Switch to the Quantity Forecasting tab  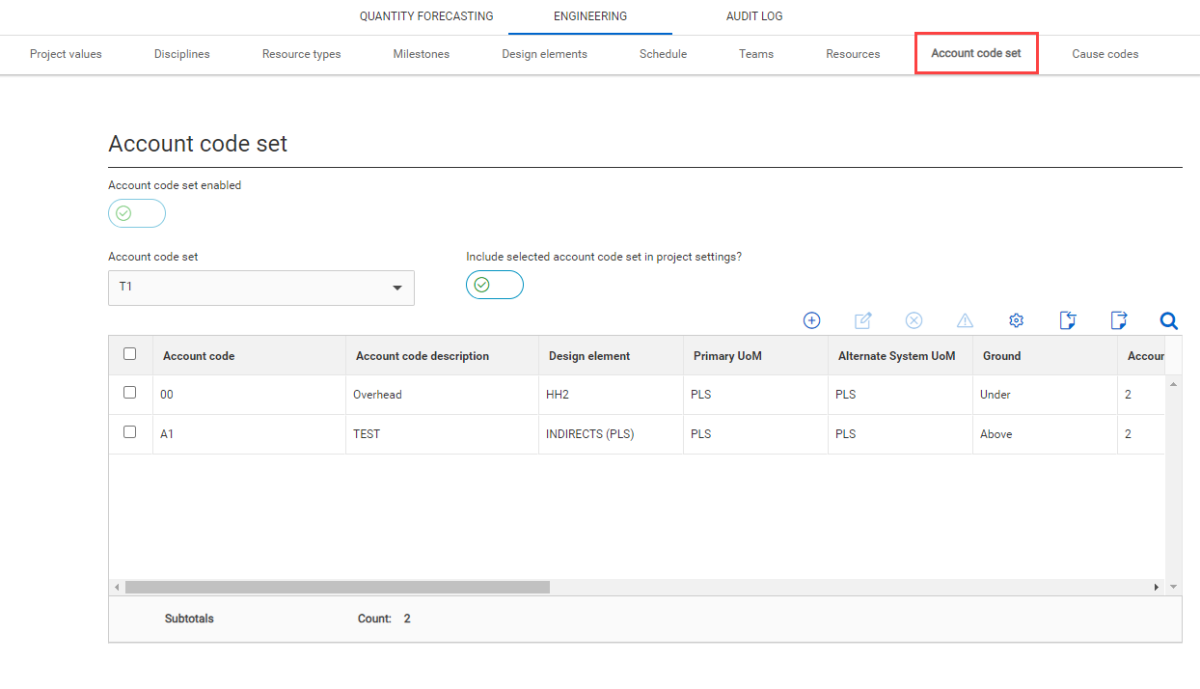pos(426,17)
